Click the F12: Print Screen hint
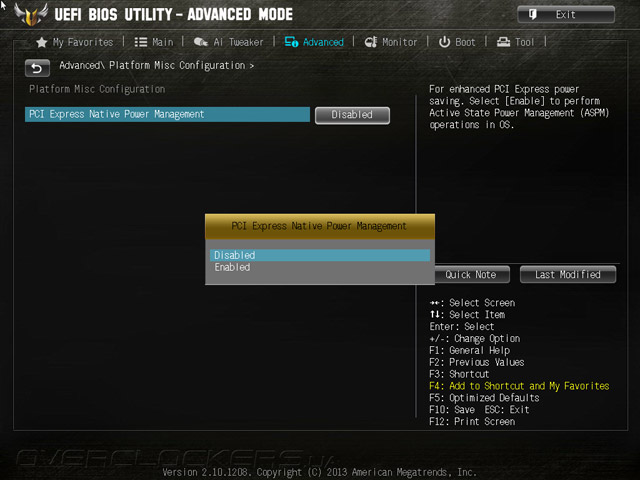The width and height of the screenshot is (640, 480). (x=472, y=421)
